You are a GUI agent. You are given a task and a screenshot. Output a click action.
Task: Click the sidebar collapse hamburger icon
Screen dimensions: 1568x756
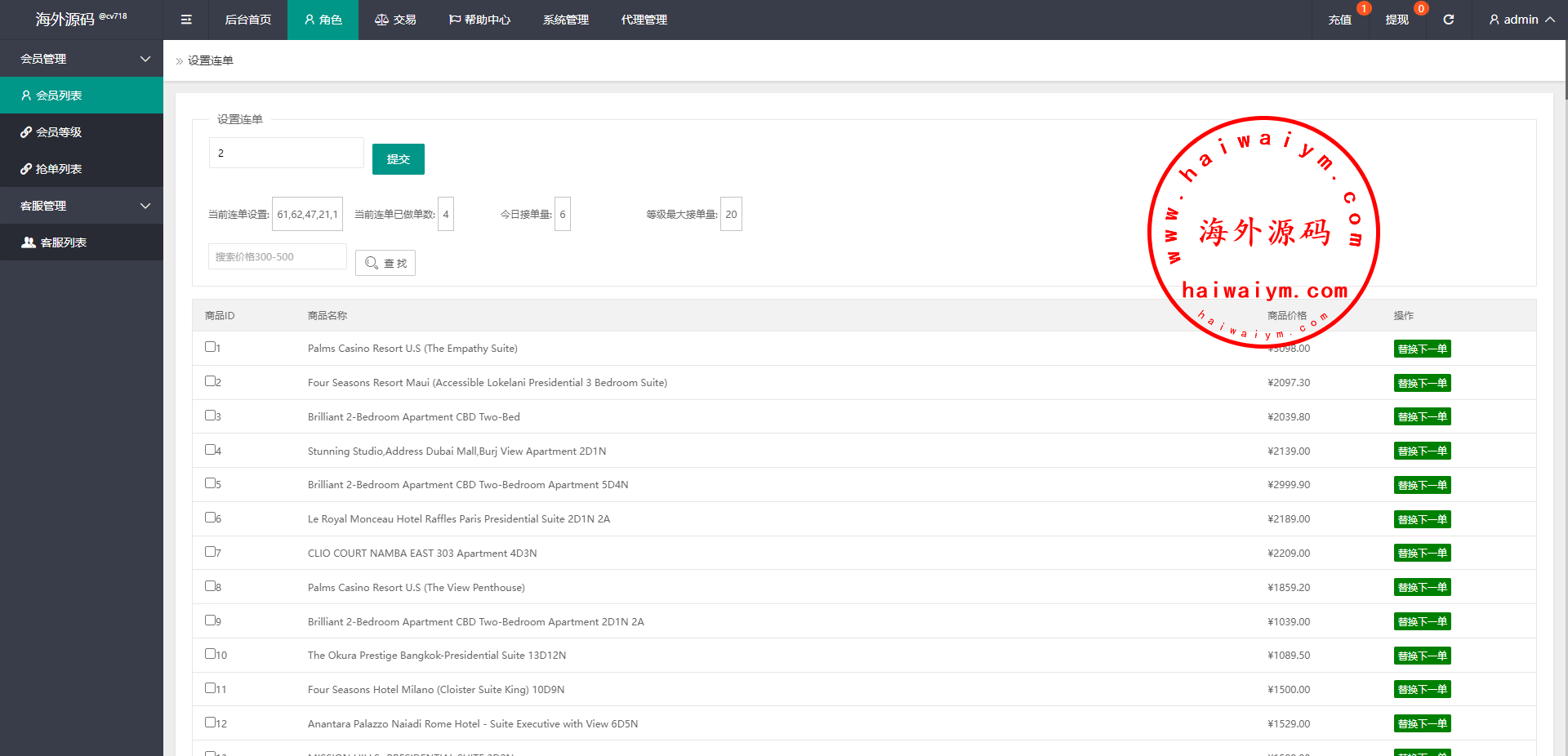click(186, 20)
